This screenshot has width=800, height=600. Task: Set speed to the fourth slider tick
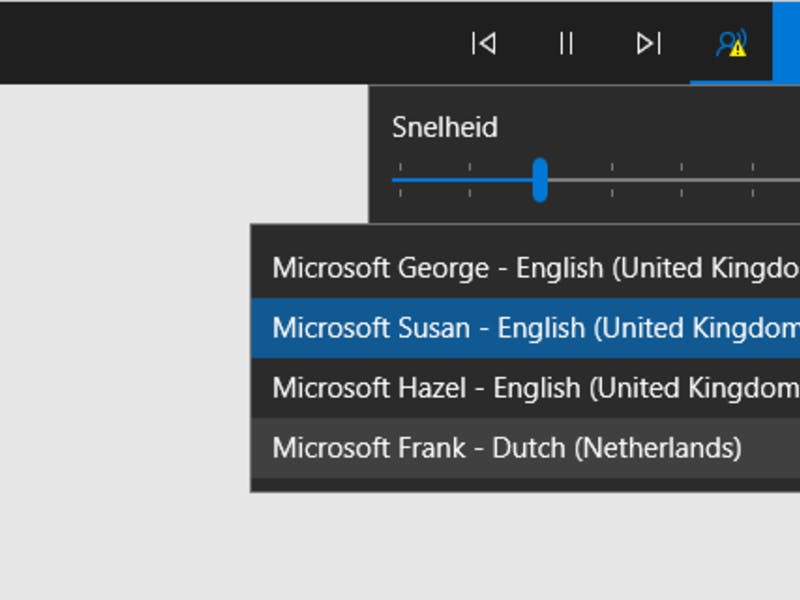[612, 180]
